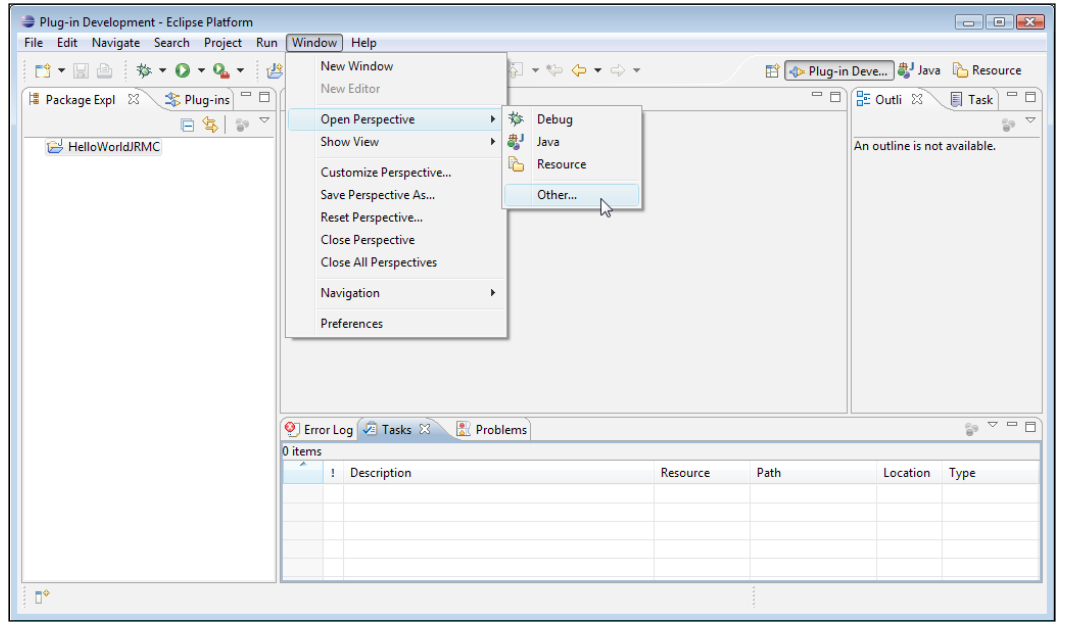This screenshot has height=626, width=1065.
Task: Click the grey focus icon in Tasks view
Action: click(971, 429)
